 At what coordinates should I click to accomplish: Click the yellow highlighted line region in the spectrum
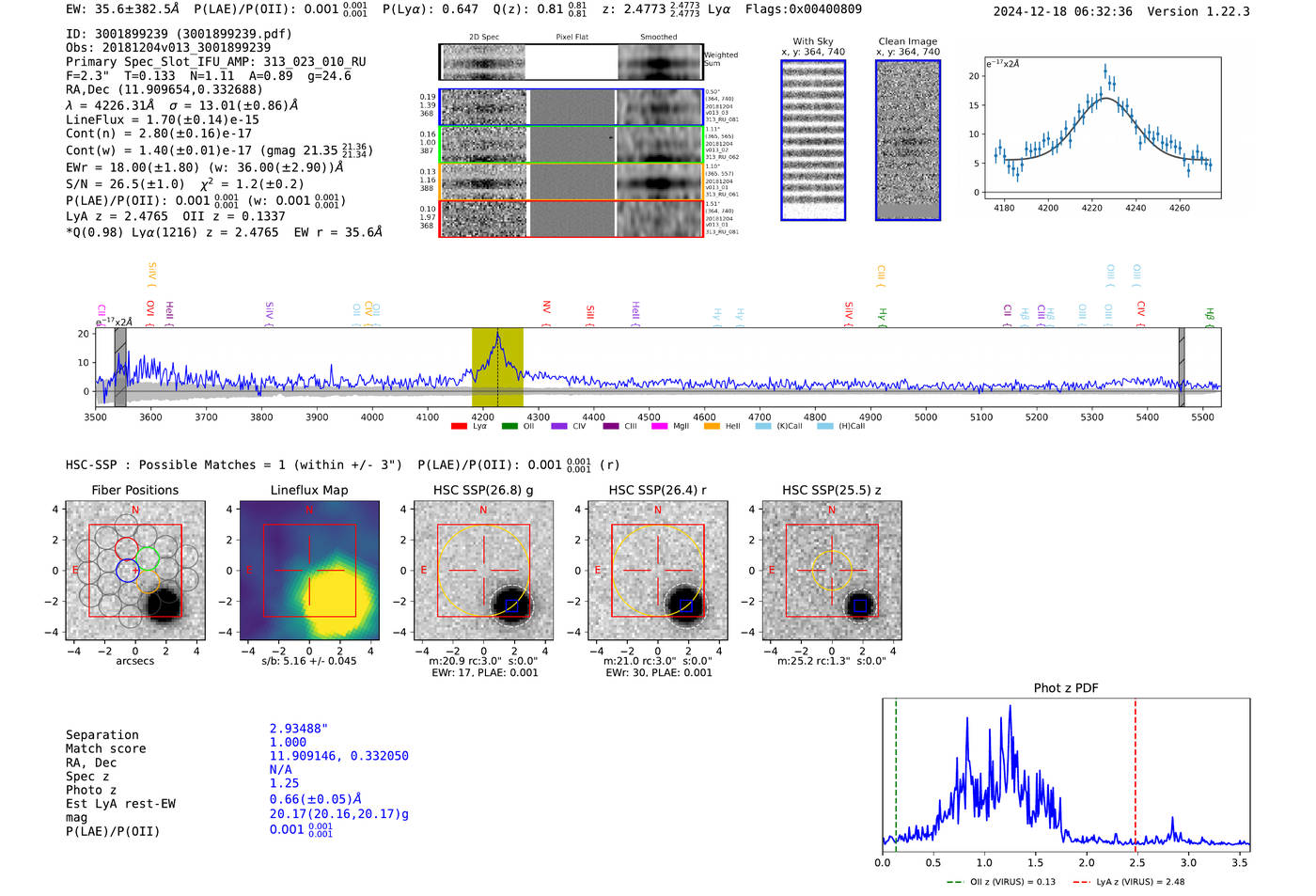coord(497,368)
